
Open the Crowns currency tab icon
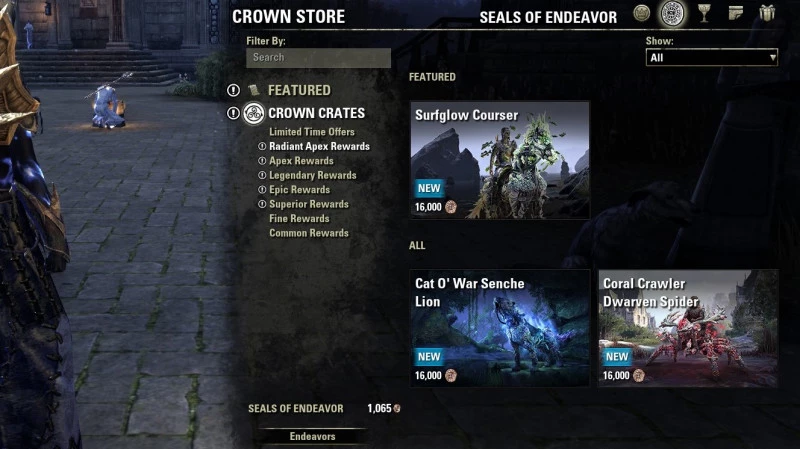point(641,13)
